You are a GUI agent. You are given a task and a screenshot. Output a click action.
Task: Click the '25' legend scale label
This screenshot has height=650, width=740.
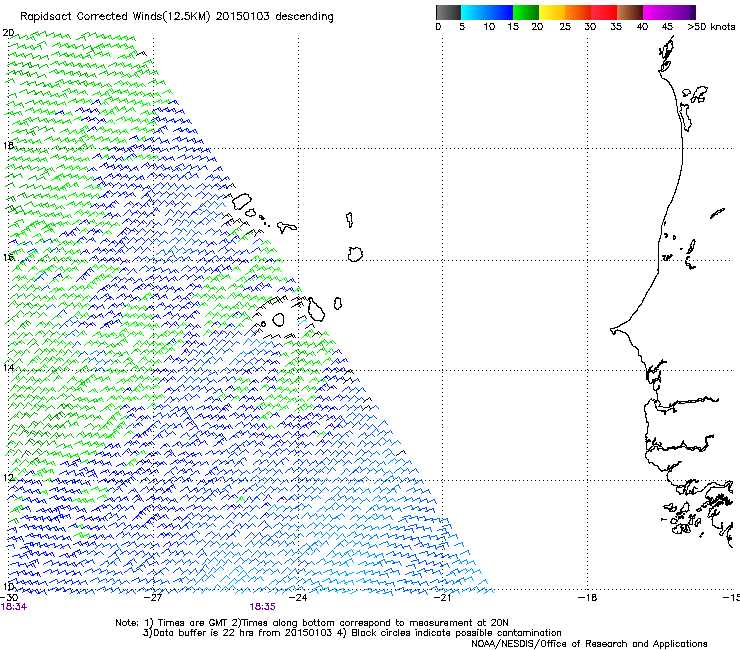(x=565, y=27)
